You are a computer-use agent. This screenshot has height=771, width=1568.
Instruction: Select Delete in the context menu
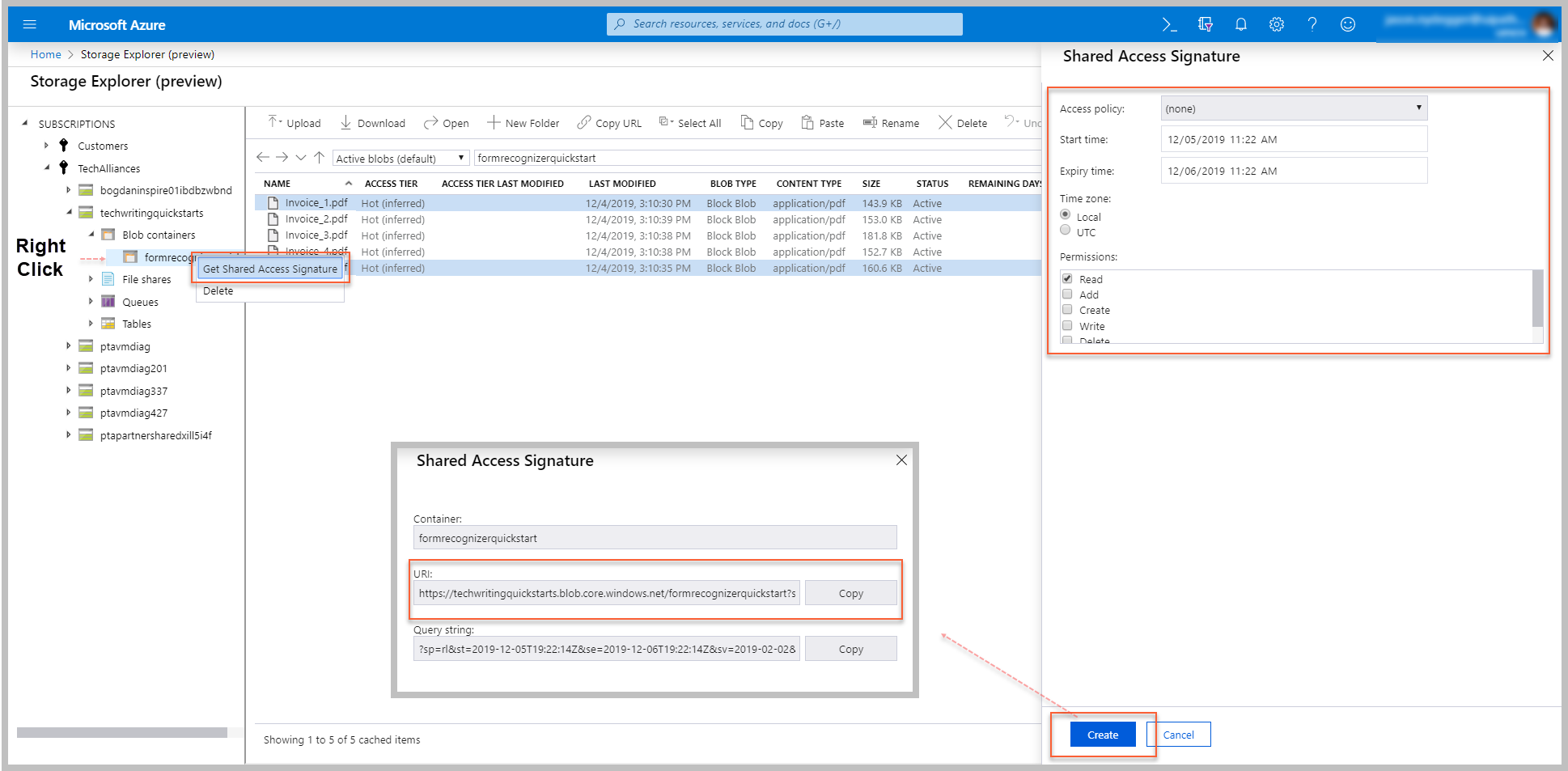coord(218,291)
